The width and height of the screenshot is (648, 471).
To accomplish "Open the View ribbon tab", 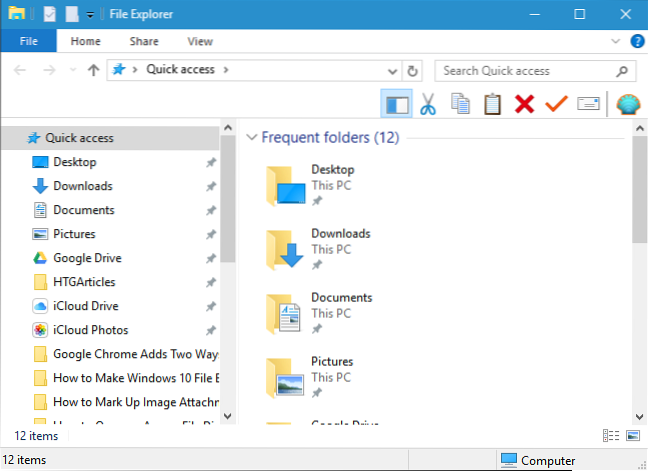I will (200, 41).
